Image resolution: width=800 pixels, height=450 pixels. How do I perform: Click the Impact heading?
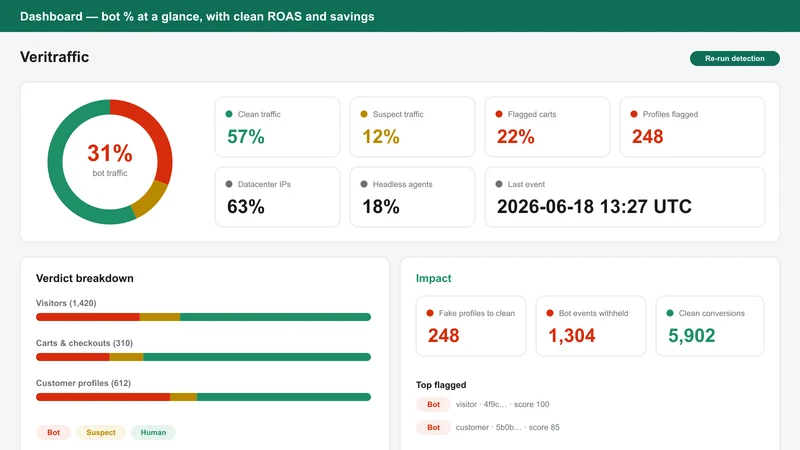pos(434,279)
